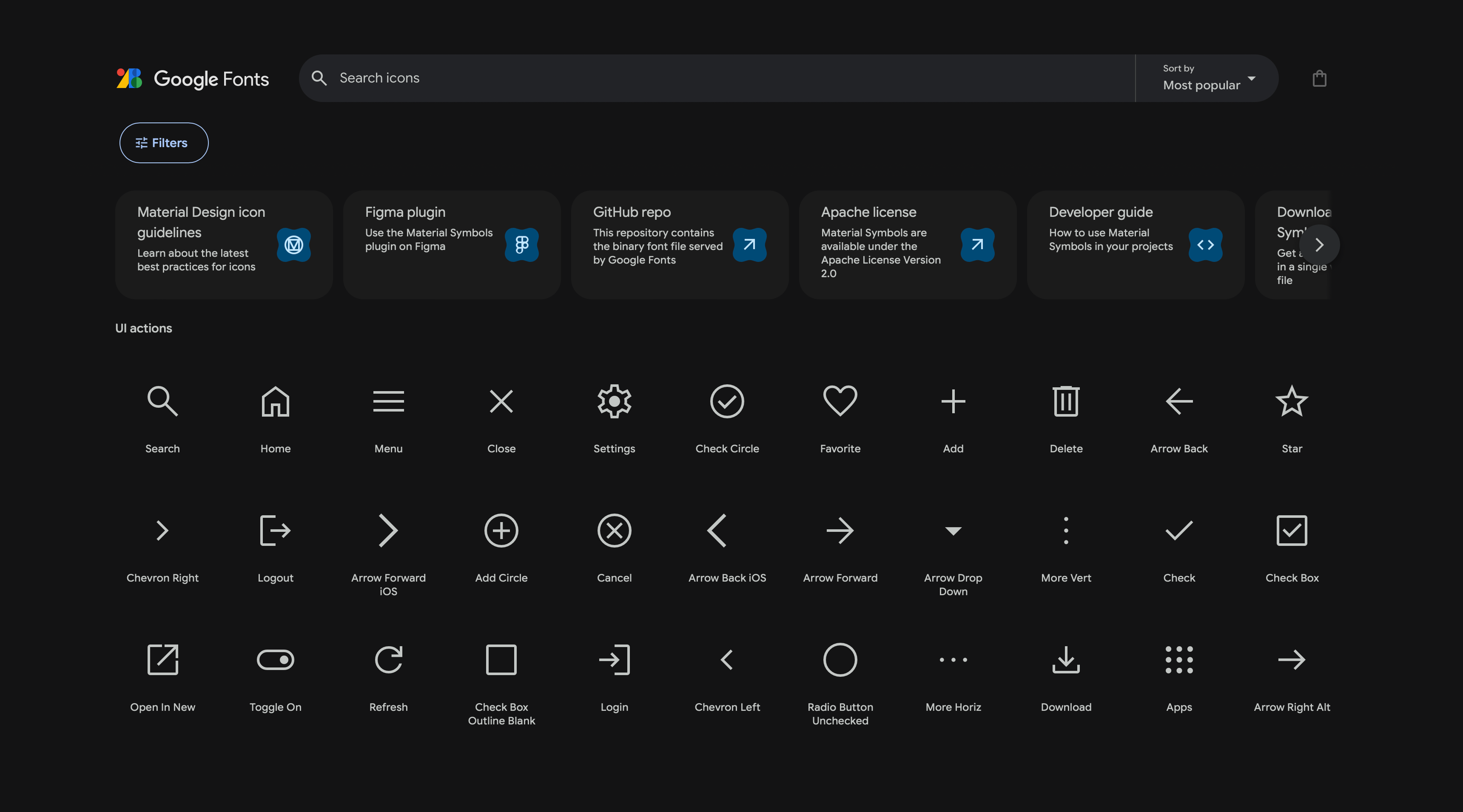
Task: Select the Search icon in UI actions
Action: coord(162,401)
